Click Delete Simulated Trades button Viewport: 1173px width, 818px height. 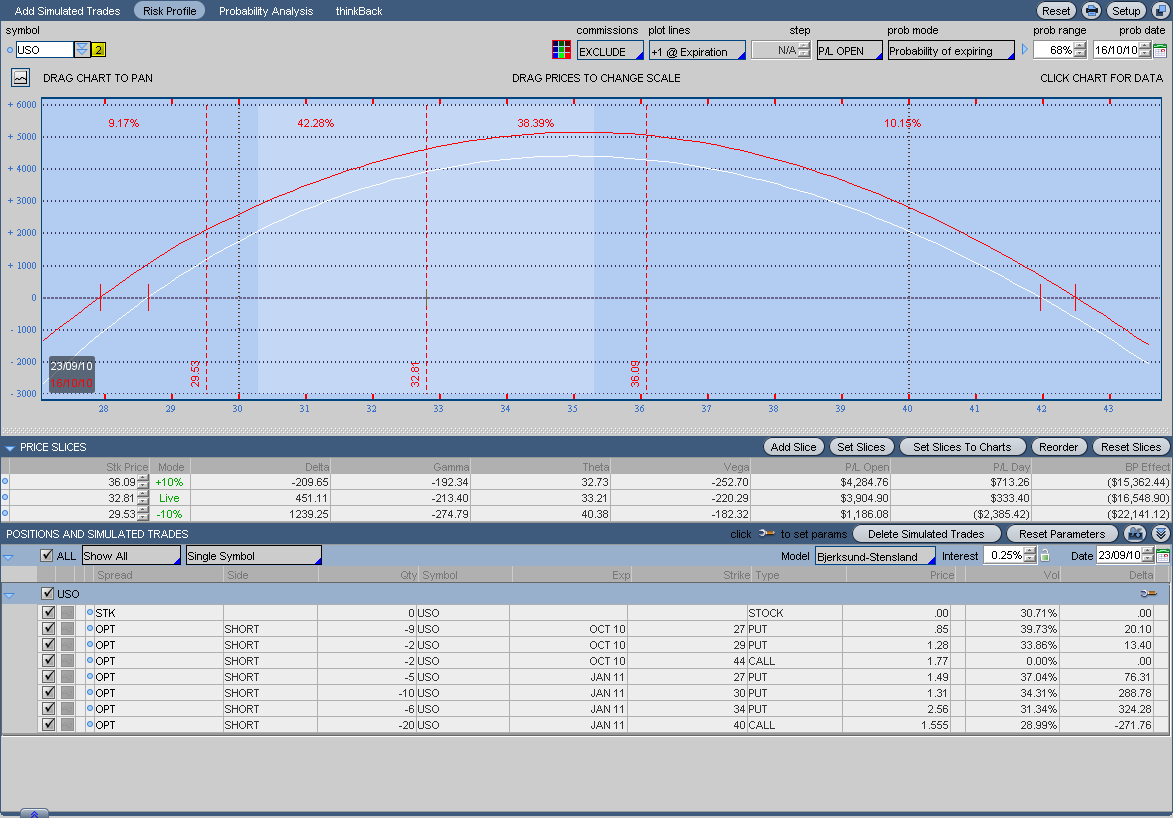(926, 534)
